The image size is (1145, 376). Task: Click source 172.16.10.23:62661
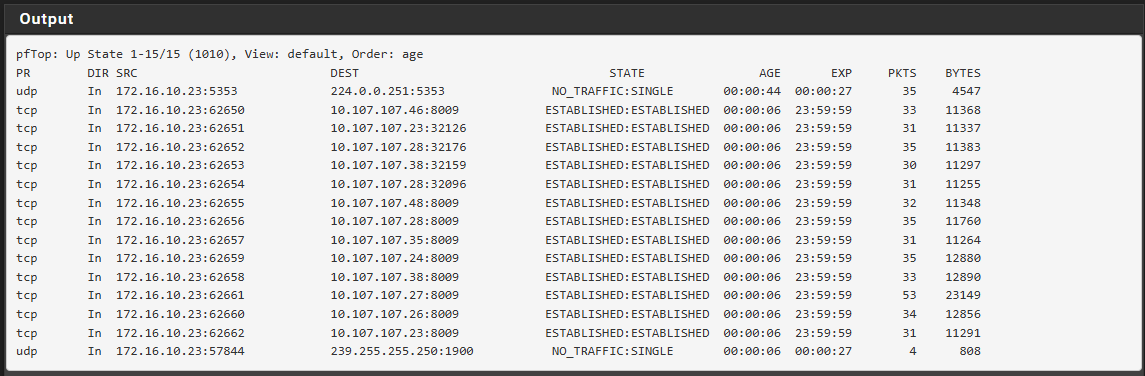point(180,296)
